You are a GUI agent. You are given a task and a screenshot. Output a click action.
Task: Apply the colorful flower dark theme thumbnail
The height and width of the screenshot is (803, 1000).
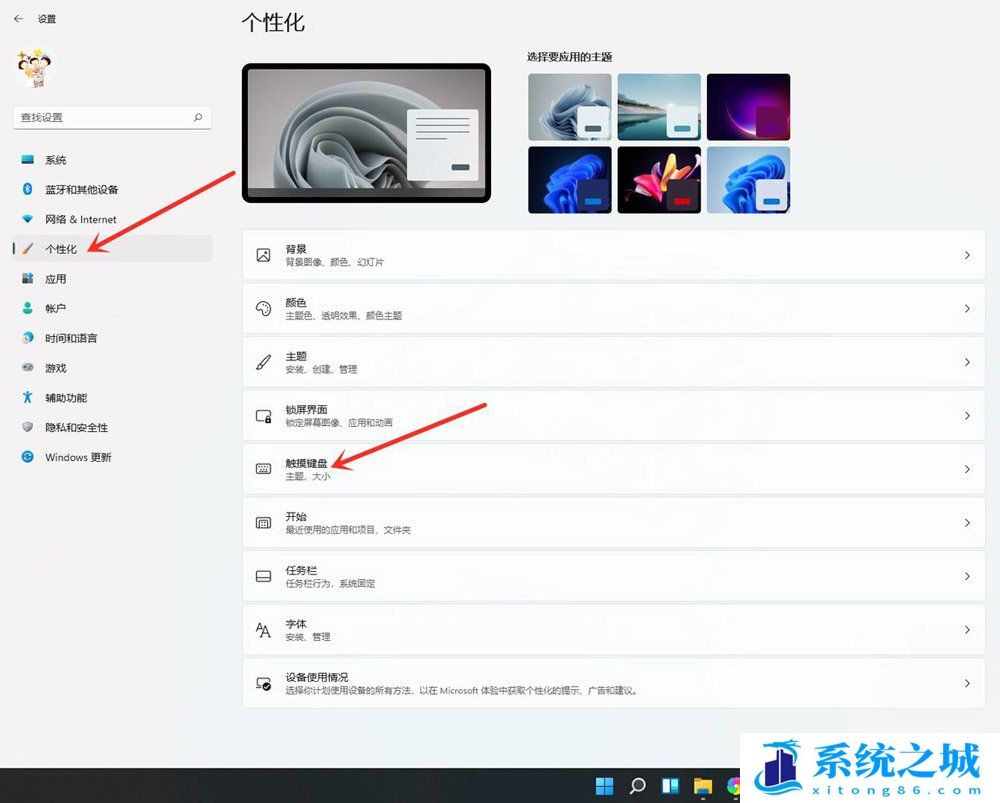tap(659, 180)
